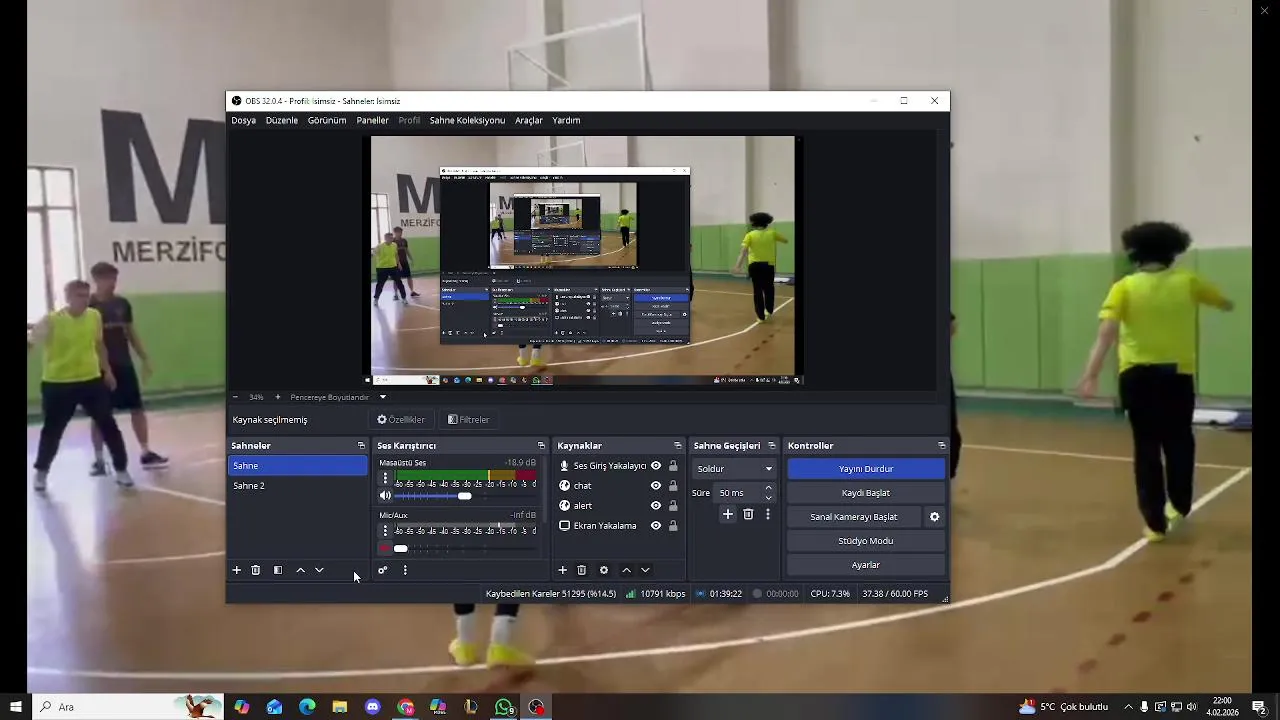Viewport: 1280px width, 720px height.
Task: Pop out the Sahne Geçişleri dock icon
Action: pos(771,446)
